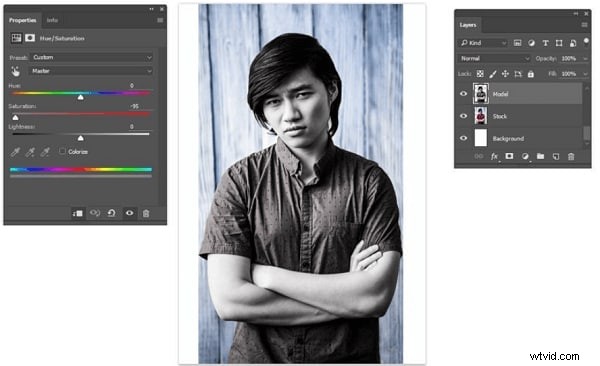600x366 pixels.
Task: Expand the Opacity percentage dropdown arrow
Action: pyautogui.click(x=585, y=59)
